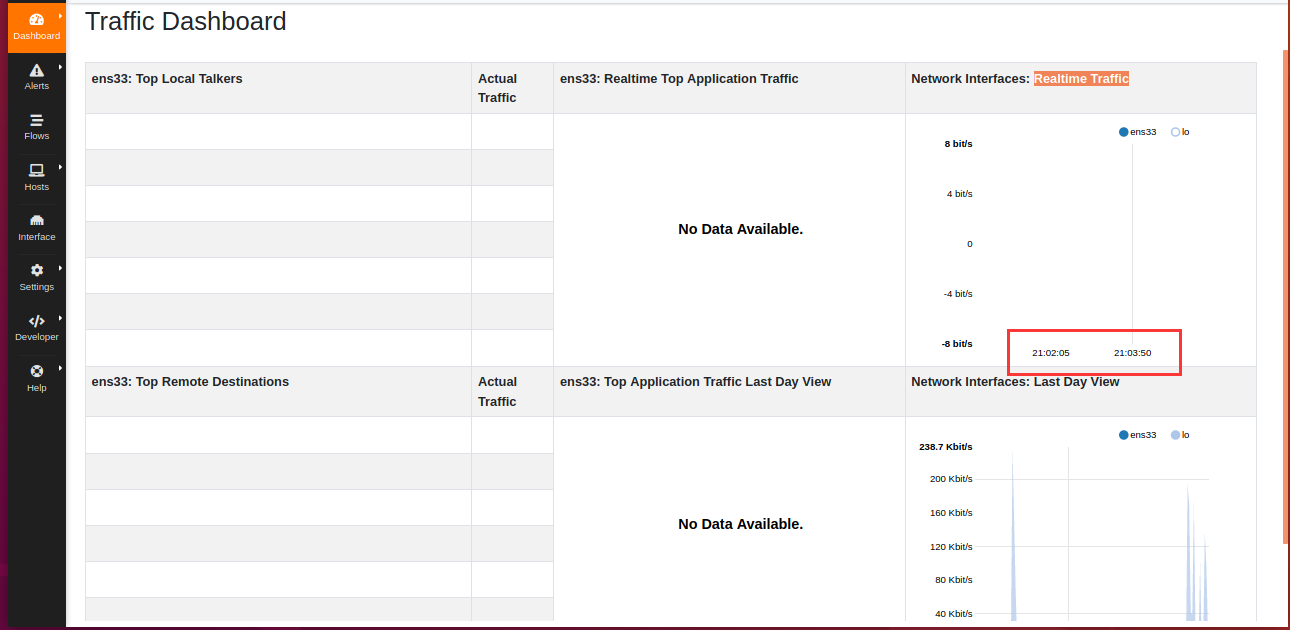1290x630 pixels.
Task: Click the Flows label in sidebar
Action: (37, 136)
